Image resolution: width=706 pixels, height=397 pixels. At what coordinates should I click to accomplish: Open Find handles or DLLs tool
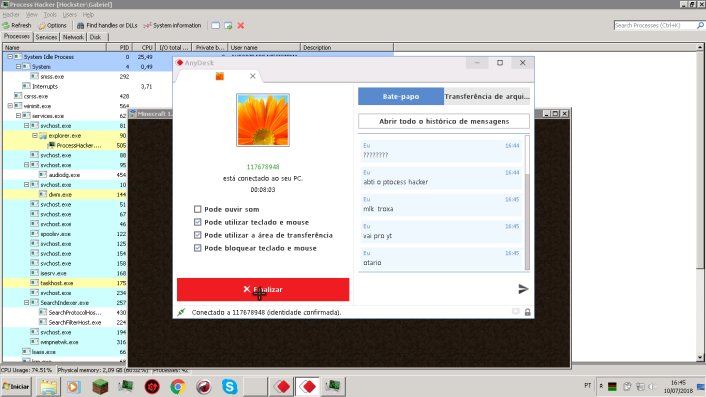(107, 26)
